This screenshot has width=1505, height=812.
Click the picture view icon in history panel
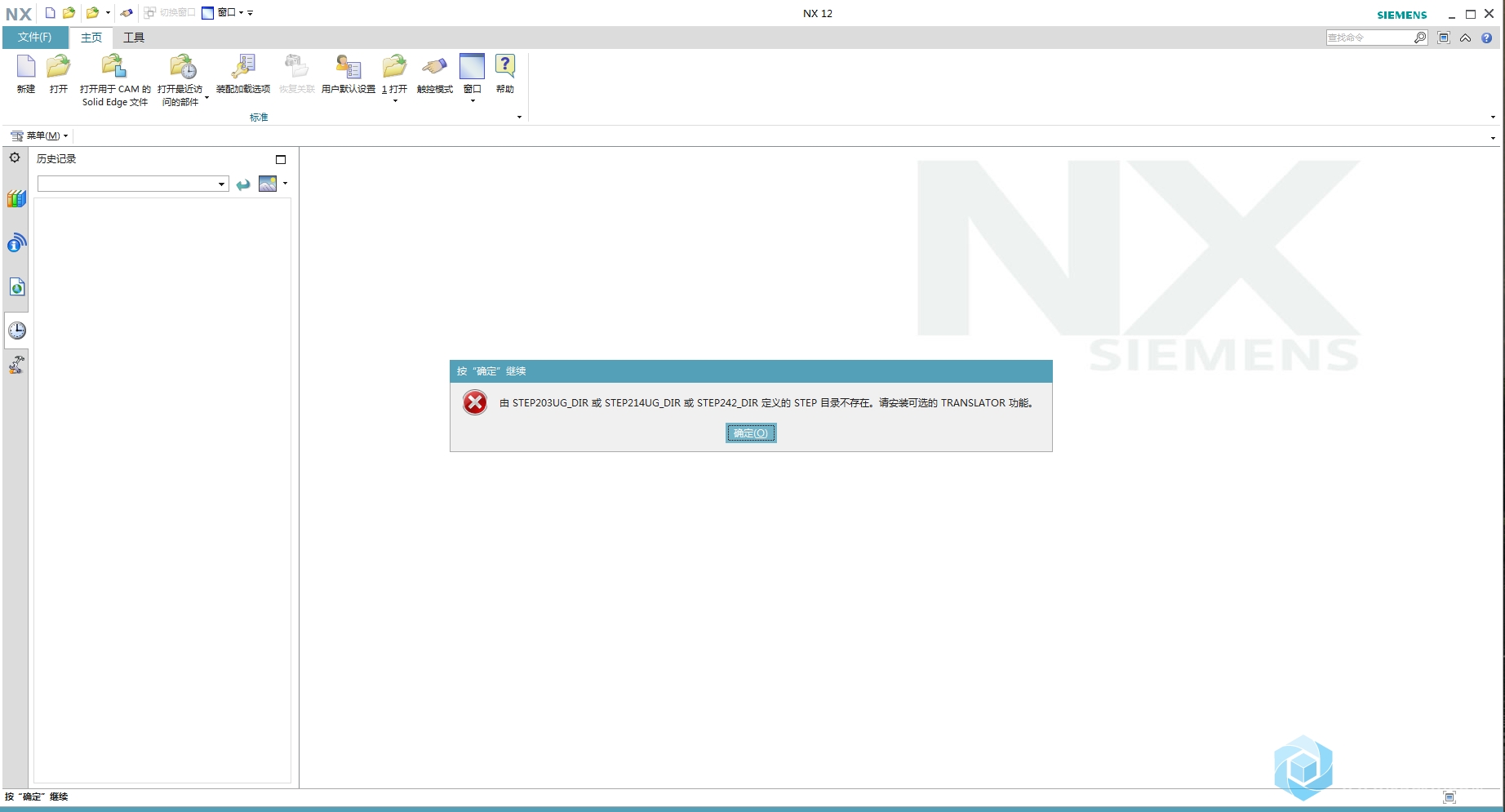pos(268,184)
